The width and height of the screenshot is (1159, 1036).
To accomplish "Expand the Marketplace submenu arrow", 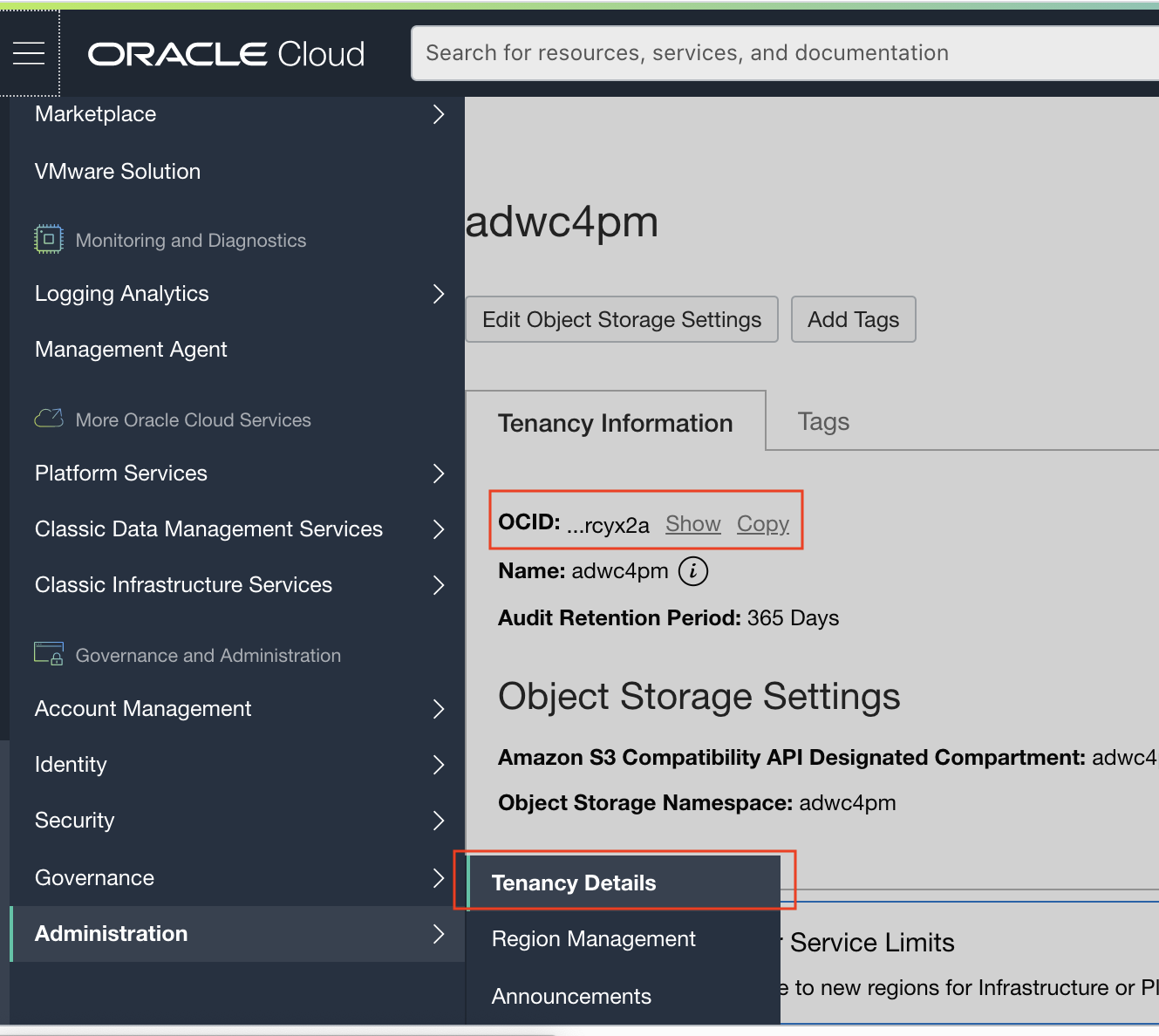I will pos(438,114).
